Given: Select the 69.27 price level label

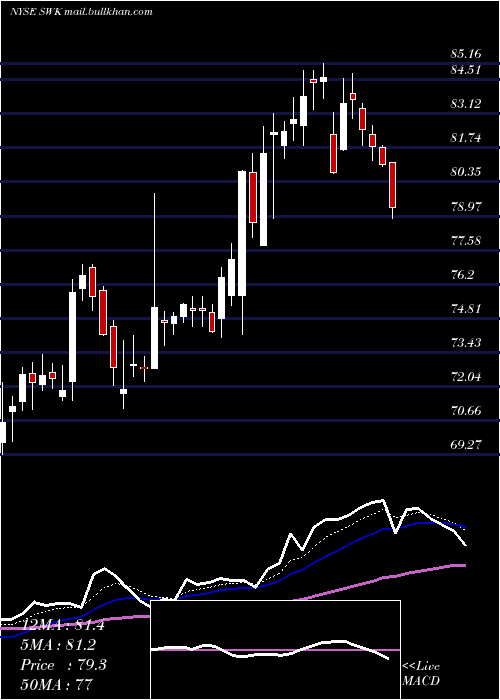Looking at the screenshot, I should (x=466, y=445).
